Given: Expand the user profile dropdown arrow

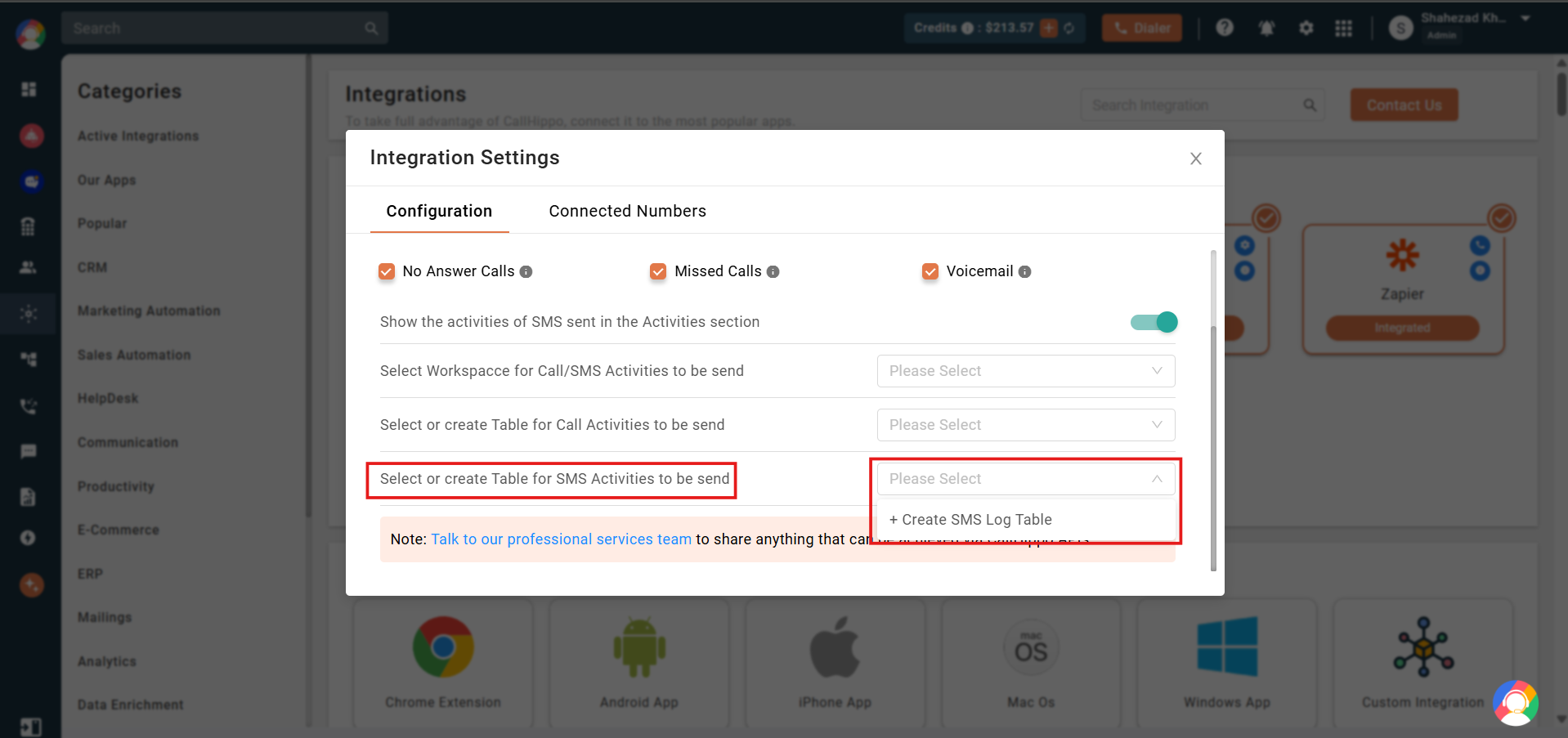Looking at the screenshot, I should click(x=1525, y=18).
